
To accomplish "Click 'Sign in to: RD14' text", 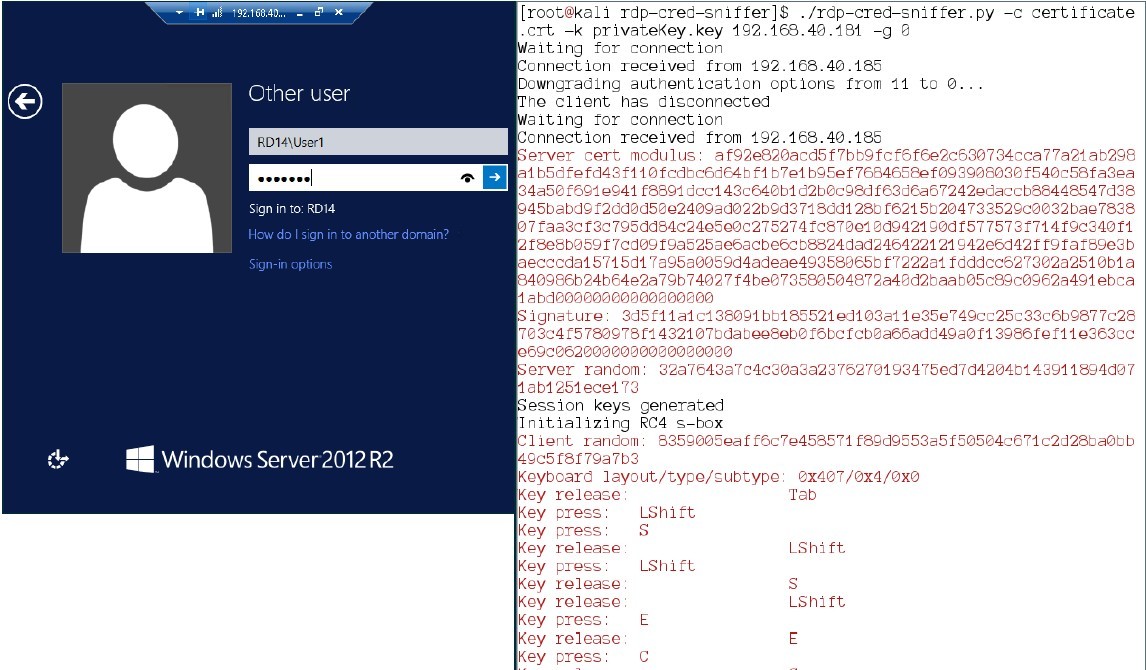I will [x=292, y=209].
